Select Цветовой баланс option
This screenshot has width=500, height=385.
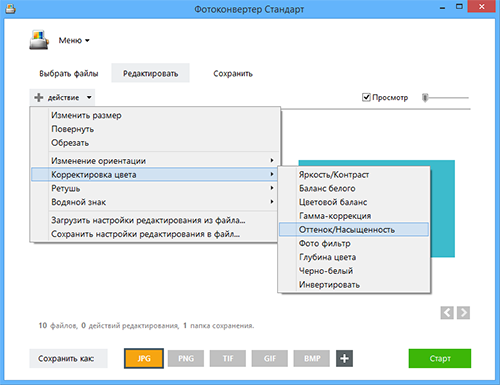pyautogui.click(x=354, y=202)
